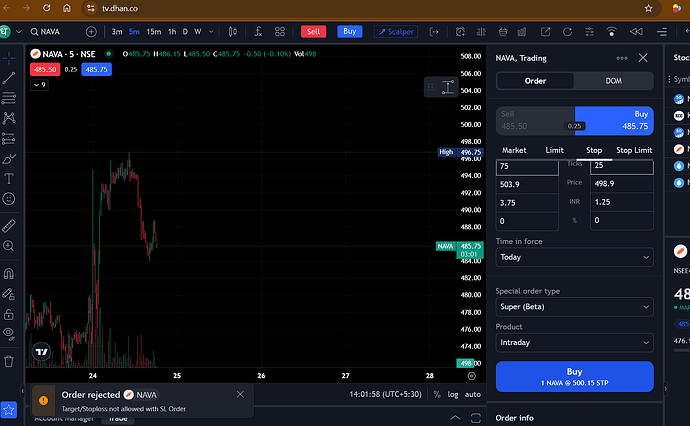Select the Stop Limit order type
The width and height of the screenshot is (690, 426).
click(x=634, y=151)
